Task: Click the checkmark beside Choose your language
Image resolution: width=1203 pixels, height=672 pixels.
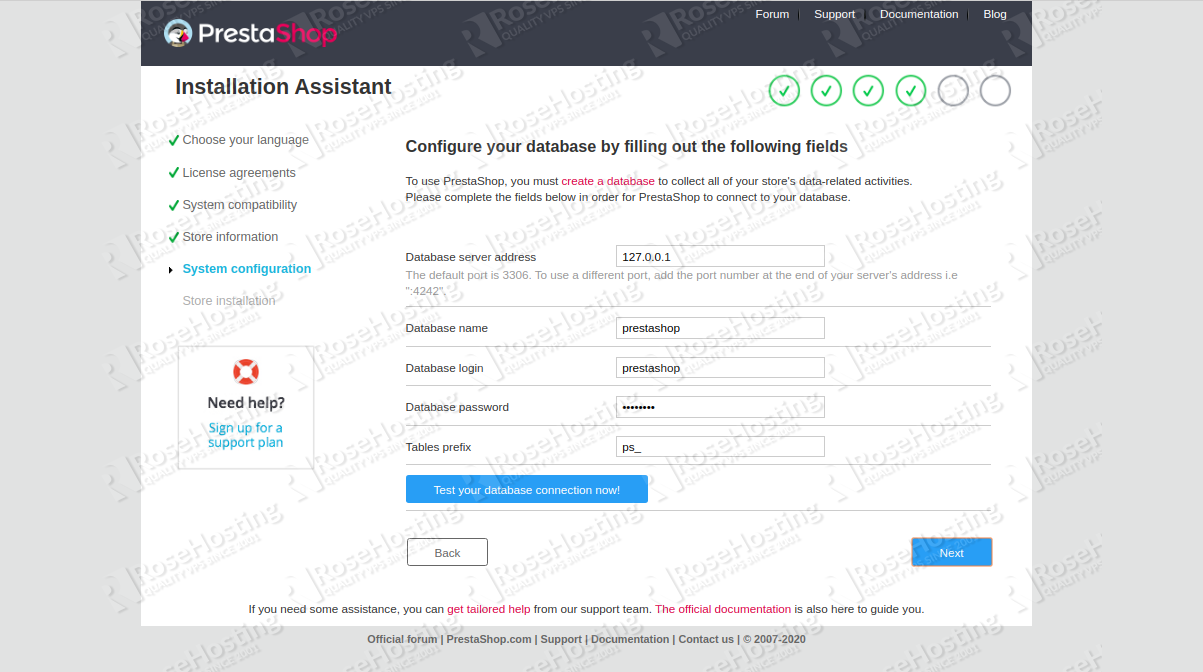Action: [175, 140]
